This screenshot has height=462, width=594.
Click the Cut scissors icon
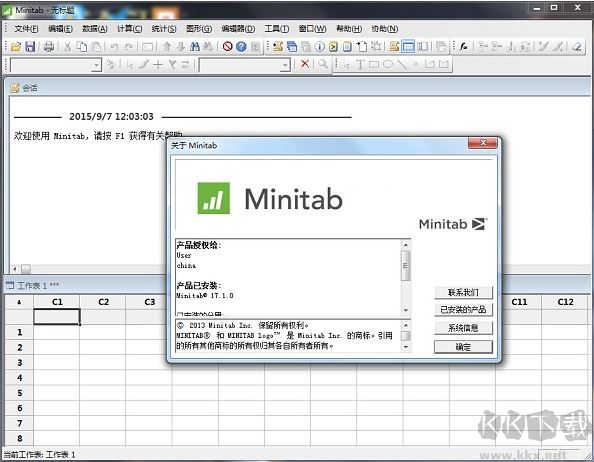(x=67, y=47)
